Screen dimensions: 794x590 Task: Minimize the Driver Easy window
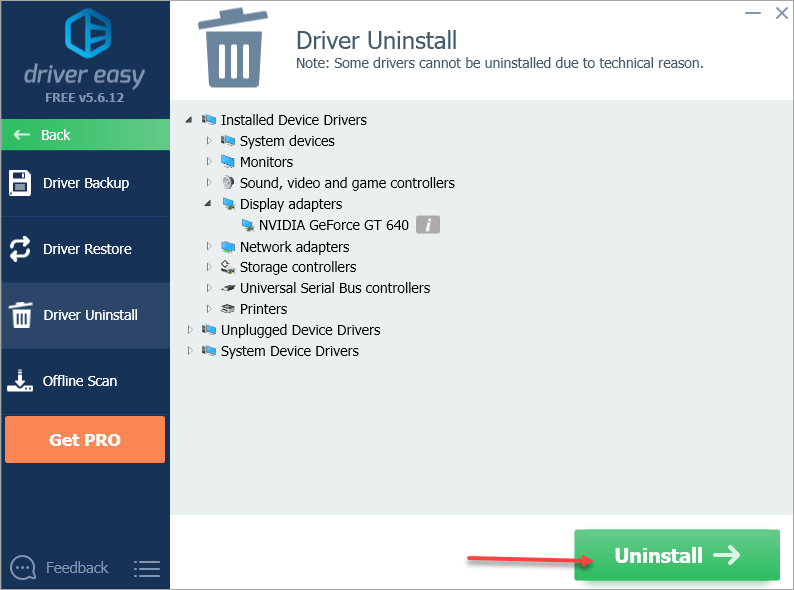753,13
